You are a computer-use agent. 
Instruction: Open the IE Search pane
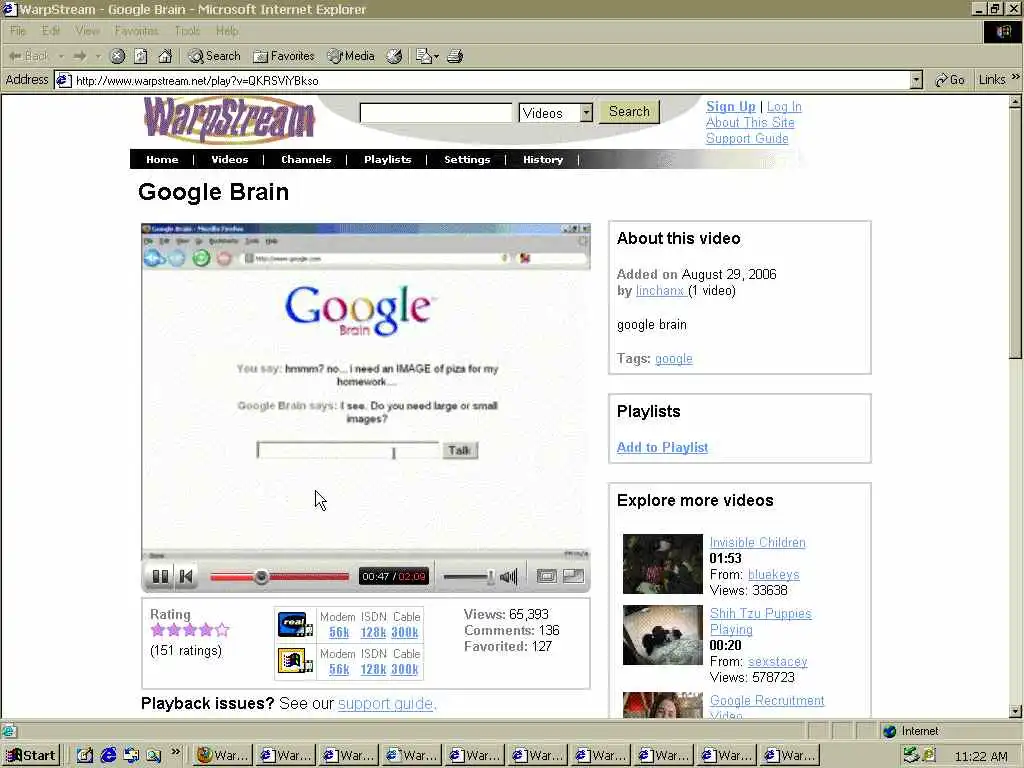[214, 56]
